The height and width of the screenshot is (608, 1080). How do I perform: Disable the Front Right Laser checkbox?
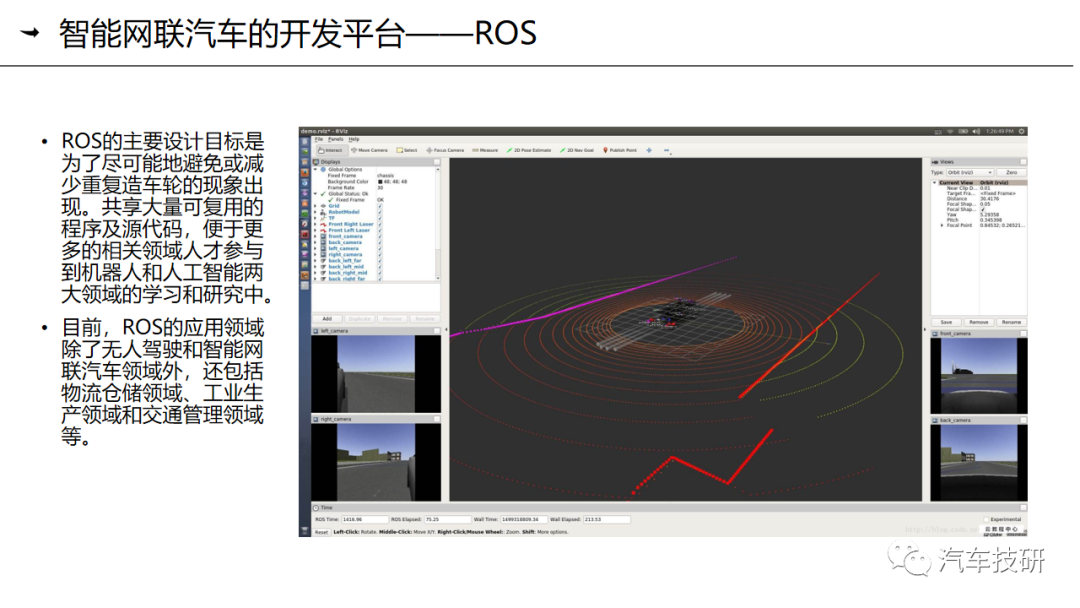point(380,224)
